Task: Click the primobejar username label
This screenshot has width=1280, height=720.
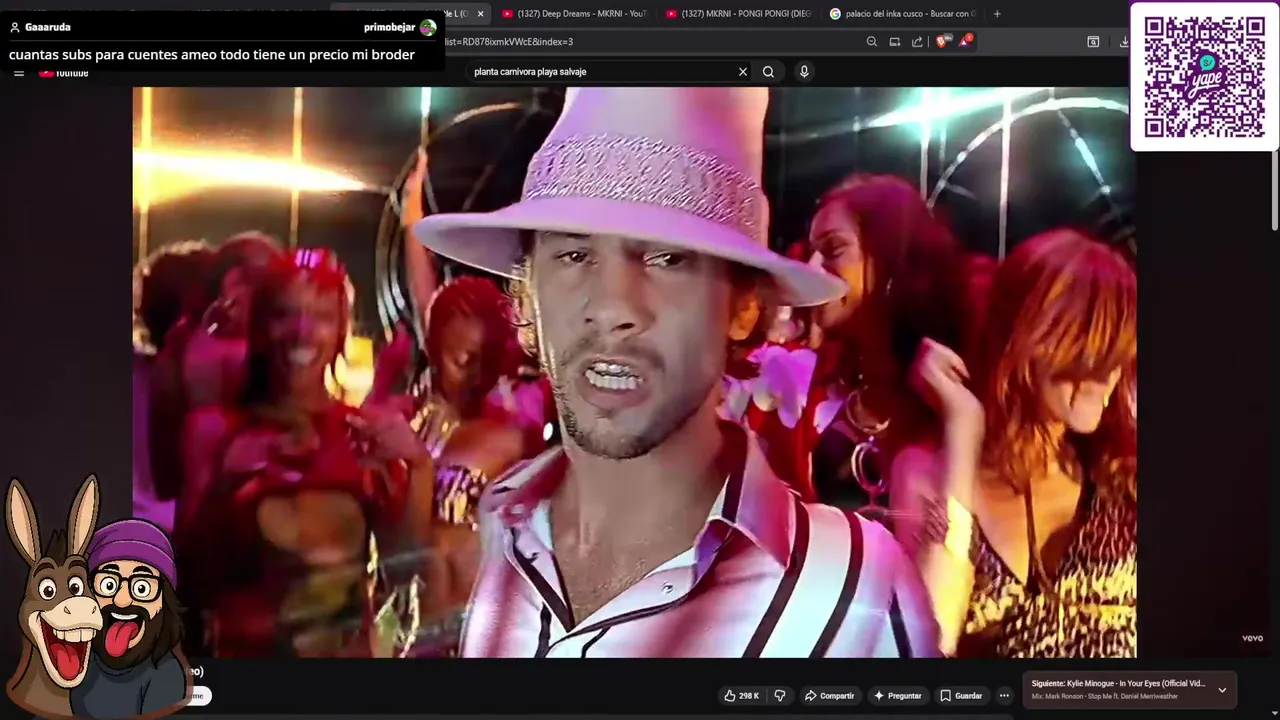Action: click(x=389, y=27)
